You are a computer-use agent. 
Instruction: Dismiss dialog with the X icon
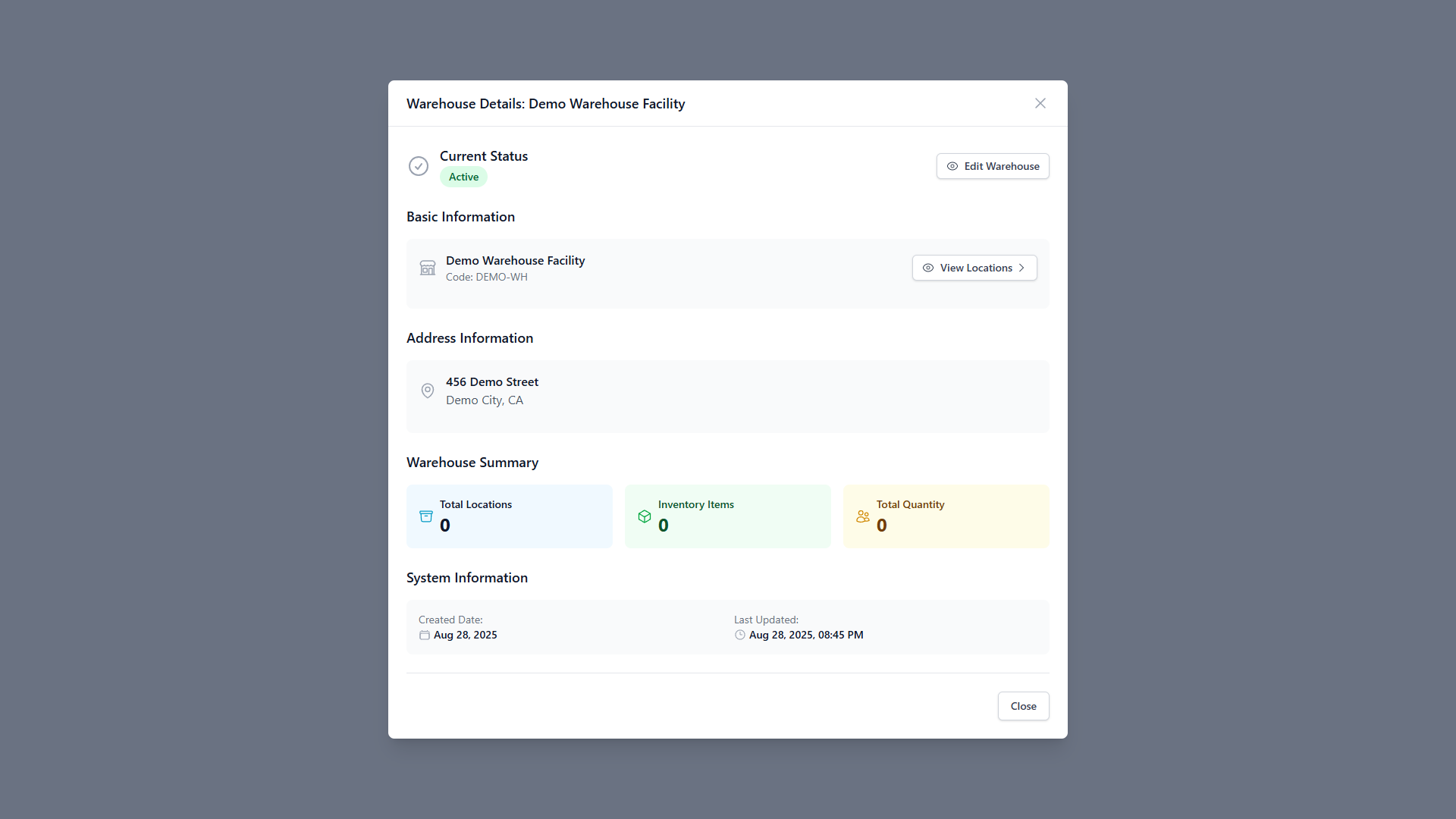click(1040, 103)
